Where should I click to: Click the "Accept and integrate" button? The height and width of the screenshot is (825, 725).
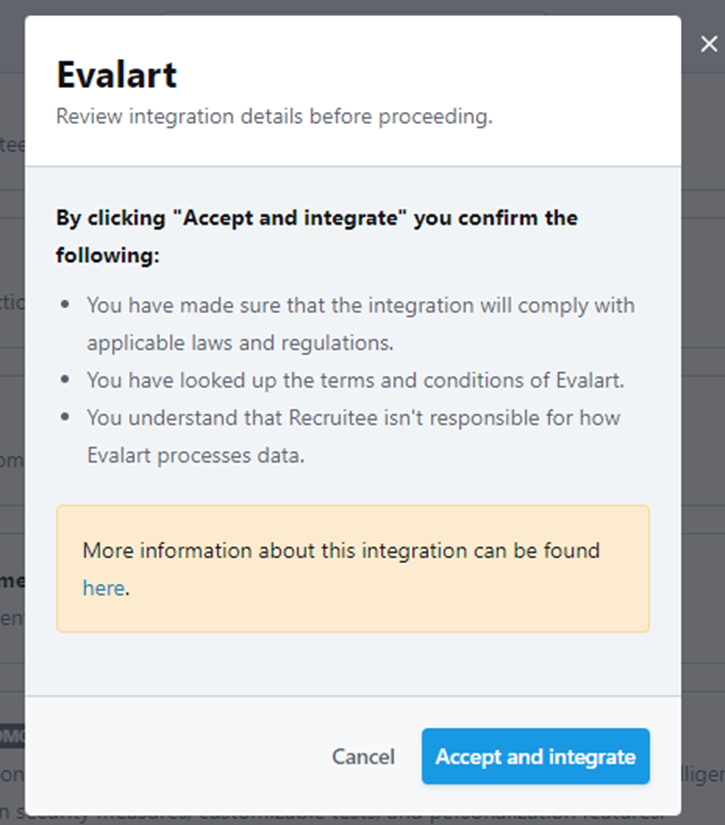click(535, 757)
